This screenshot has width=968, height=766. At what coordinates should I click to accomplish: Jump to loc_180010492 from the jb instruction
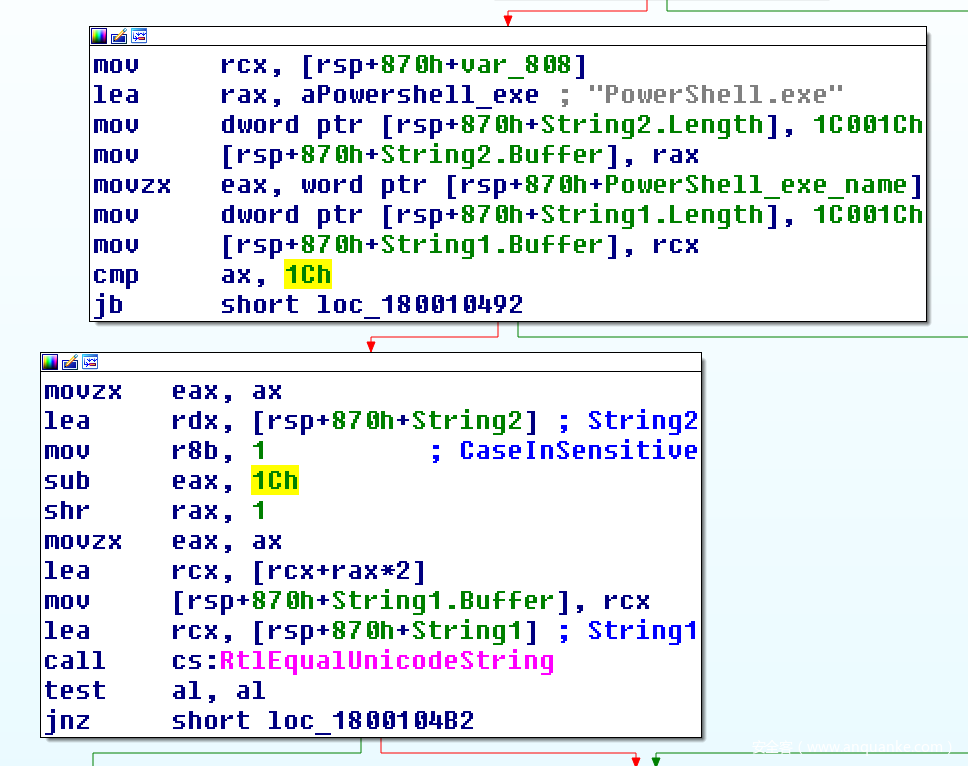(419, 305)
